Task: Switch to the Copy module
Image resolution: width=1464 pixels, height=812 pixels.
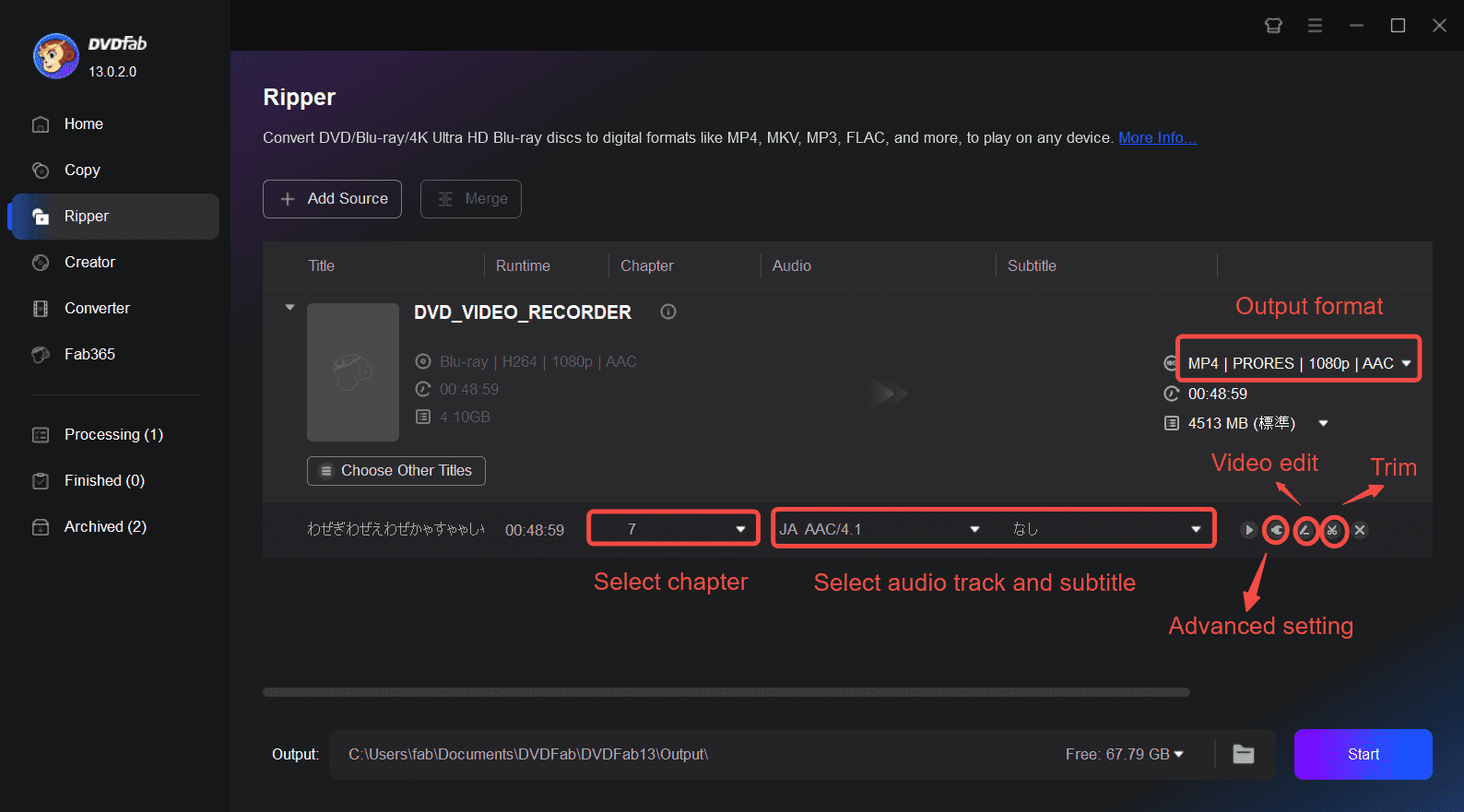Action: tap(82, 170)
